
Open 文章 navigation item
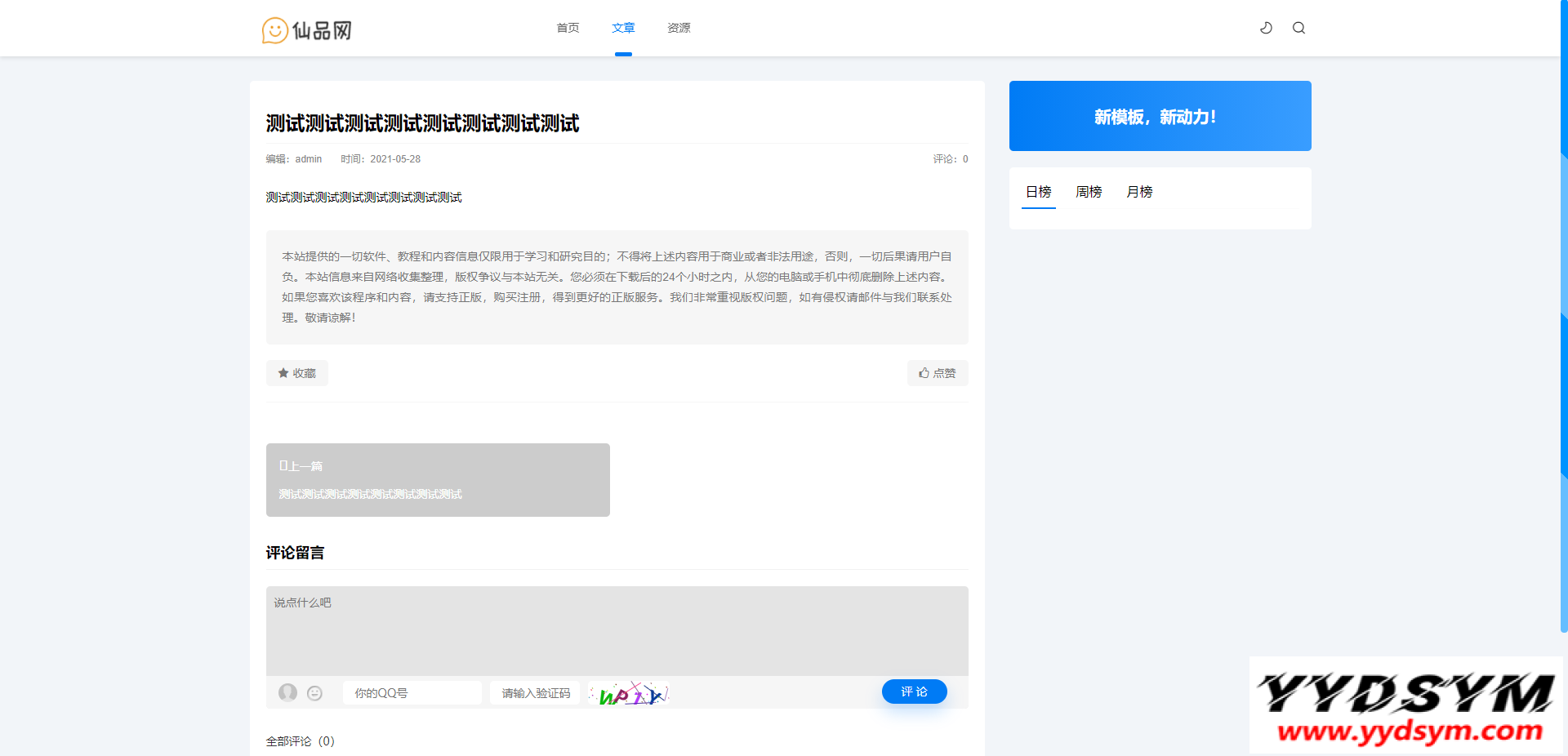click(623, 28)
